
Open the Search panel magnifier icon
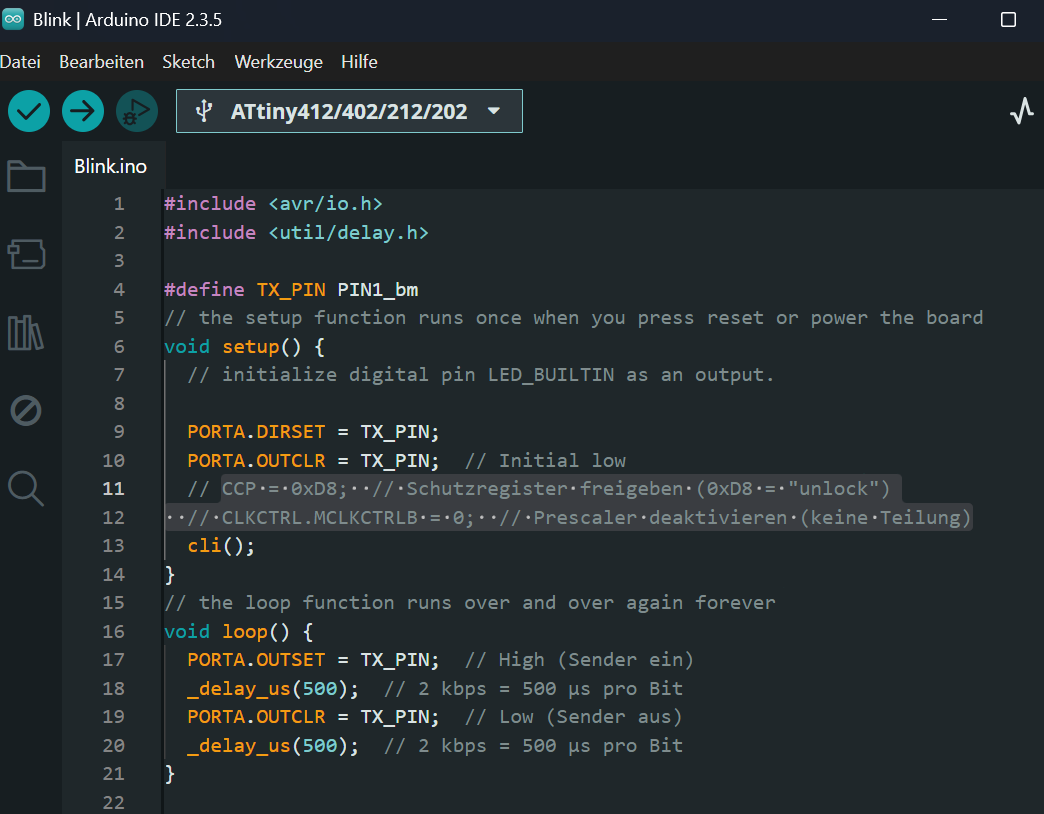click(26, 488)
